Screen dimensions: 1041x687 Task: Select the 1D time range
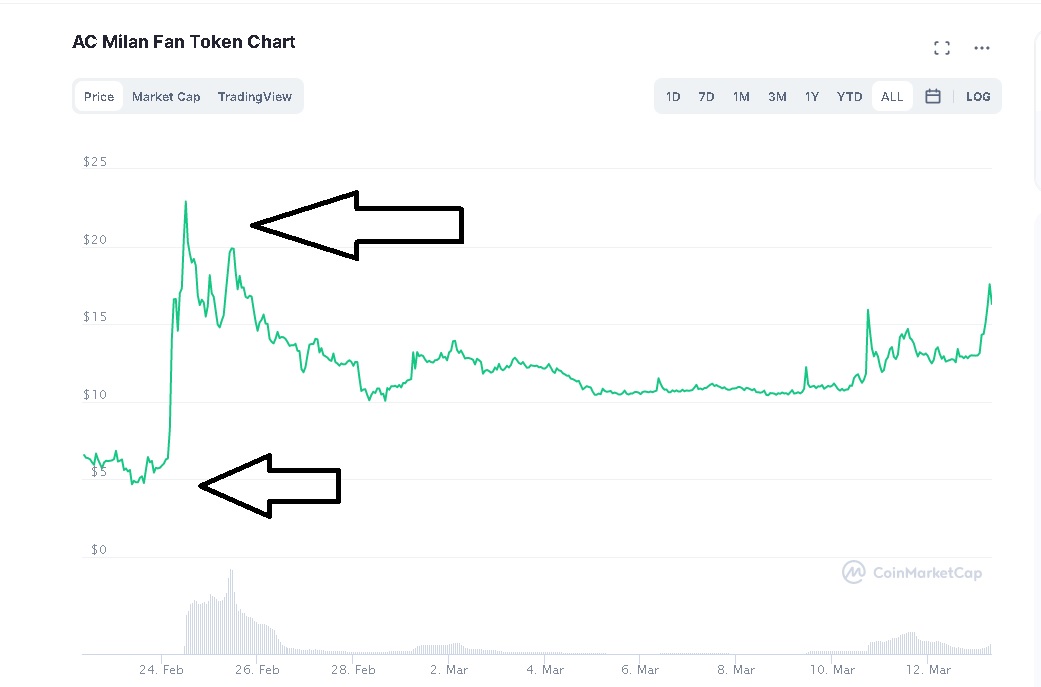click(x=673, y=97)
